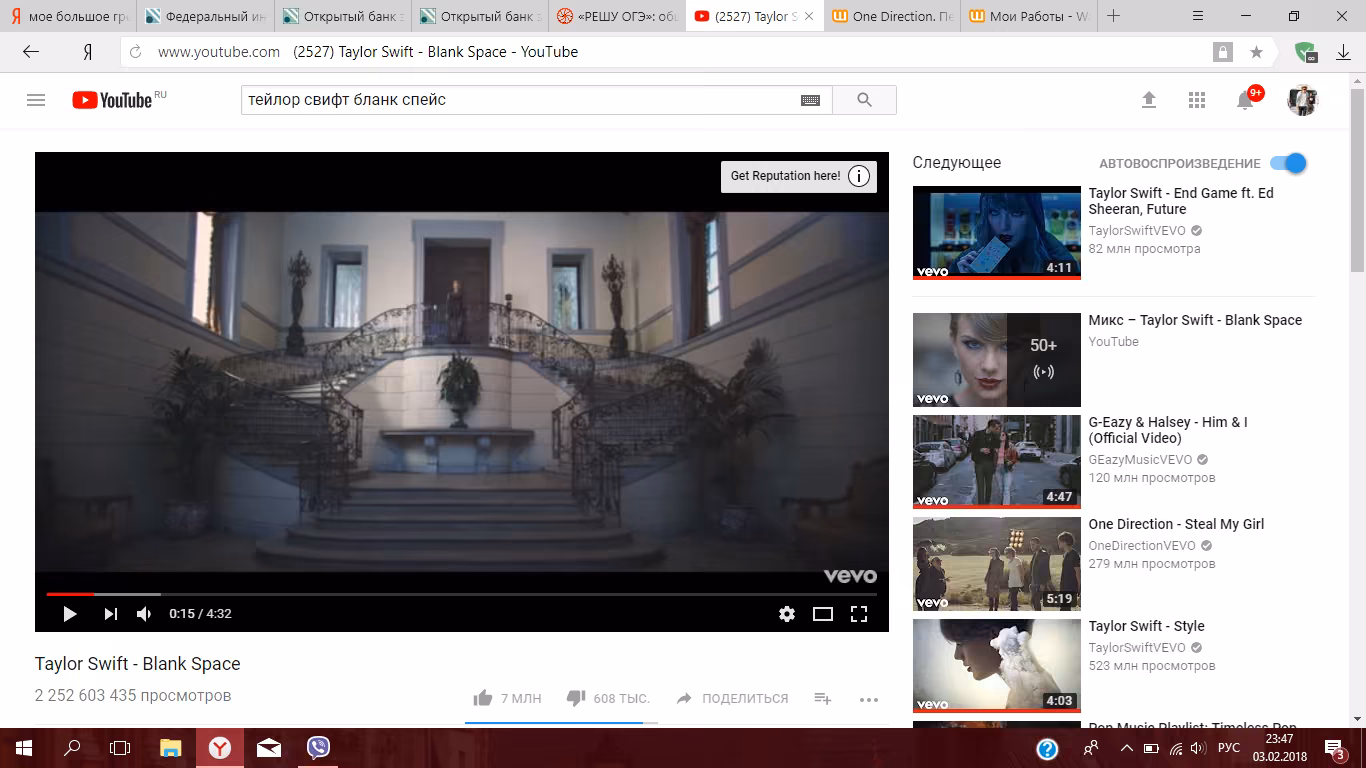
Task: Open the on-screen keyboard in search box
Action: 810,100
